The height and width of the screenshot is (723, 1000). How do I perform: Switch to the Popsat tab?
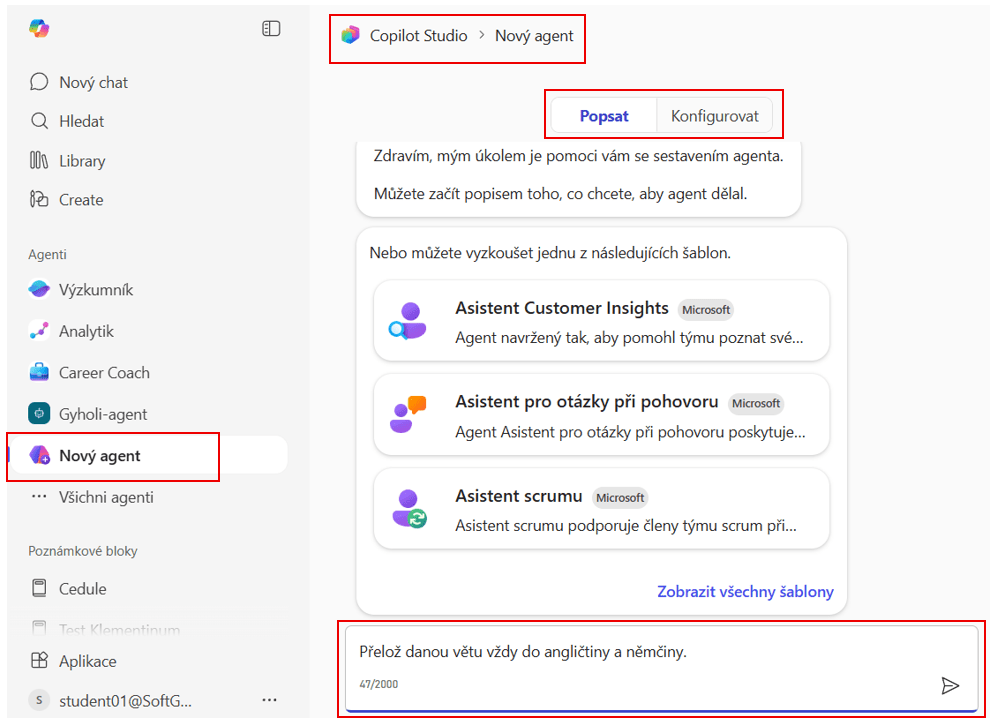[604, 116]
